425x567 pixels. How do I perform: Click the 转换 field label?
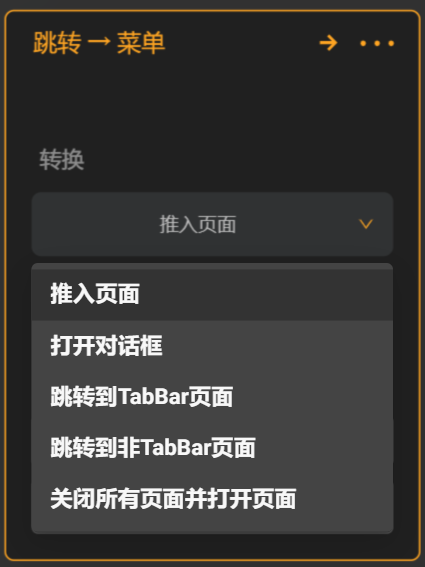tap(62, 159)
